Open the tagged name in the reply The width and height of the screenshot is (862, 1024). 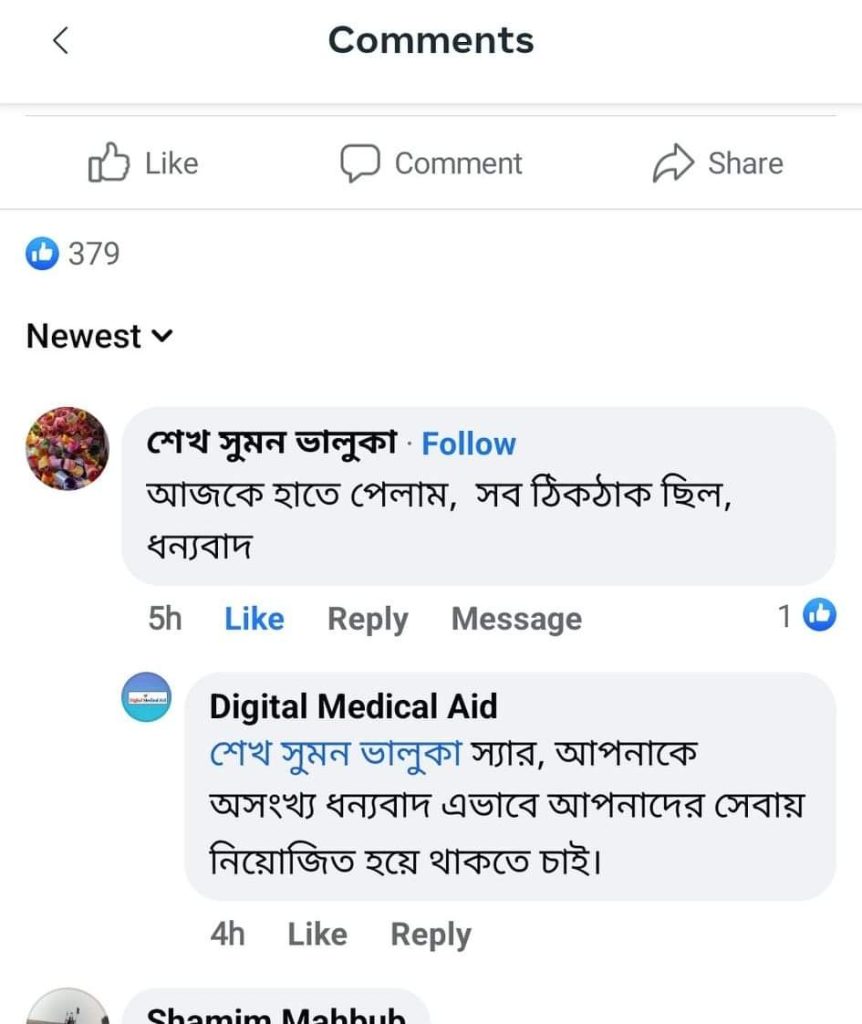pos(335,755)
